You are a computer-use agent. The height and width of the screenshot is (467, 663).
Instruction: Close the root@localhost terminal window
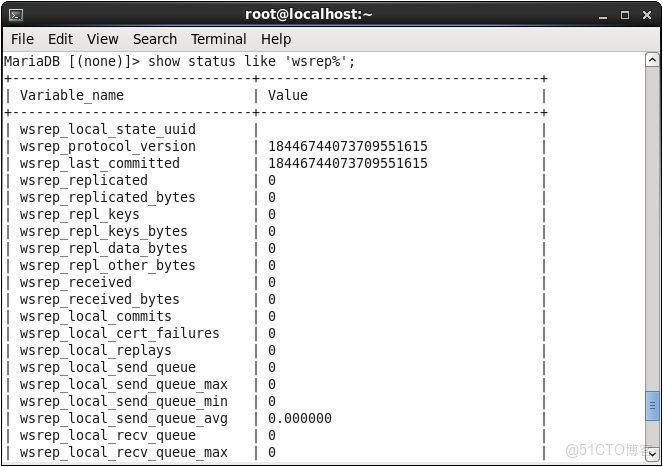point(647,14)
